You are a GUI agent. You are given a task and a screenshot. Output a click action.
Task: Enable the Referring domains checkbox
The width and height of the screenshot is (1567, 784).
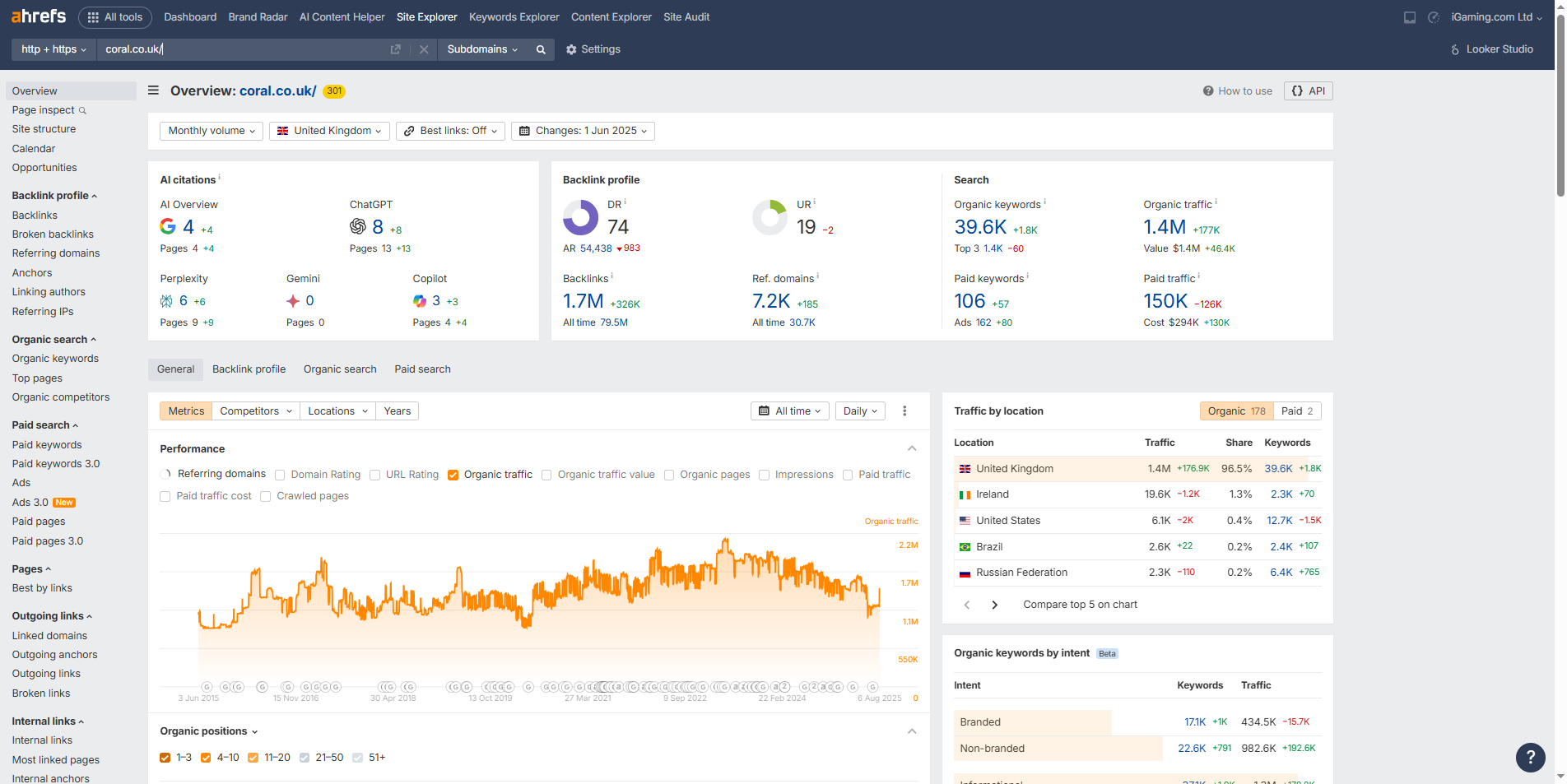tap(165, 474)
